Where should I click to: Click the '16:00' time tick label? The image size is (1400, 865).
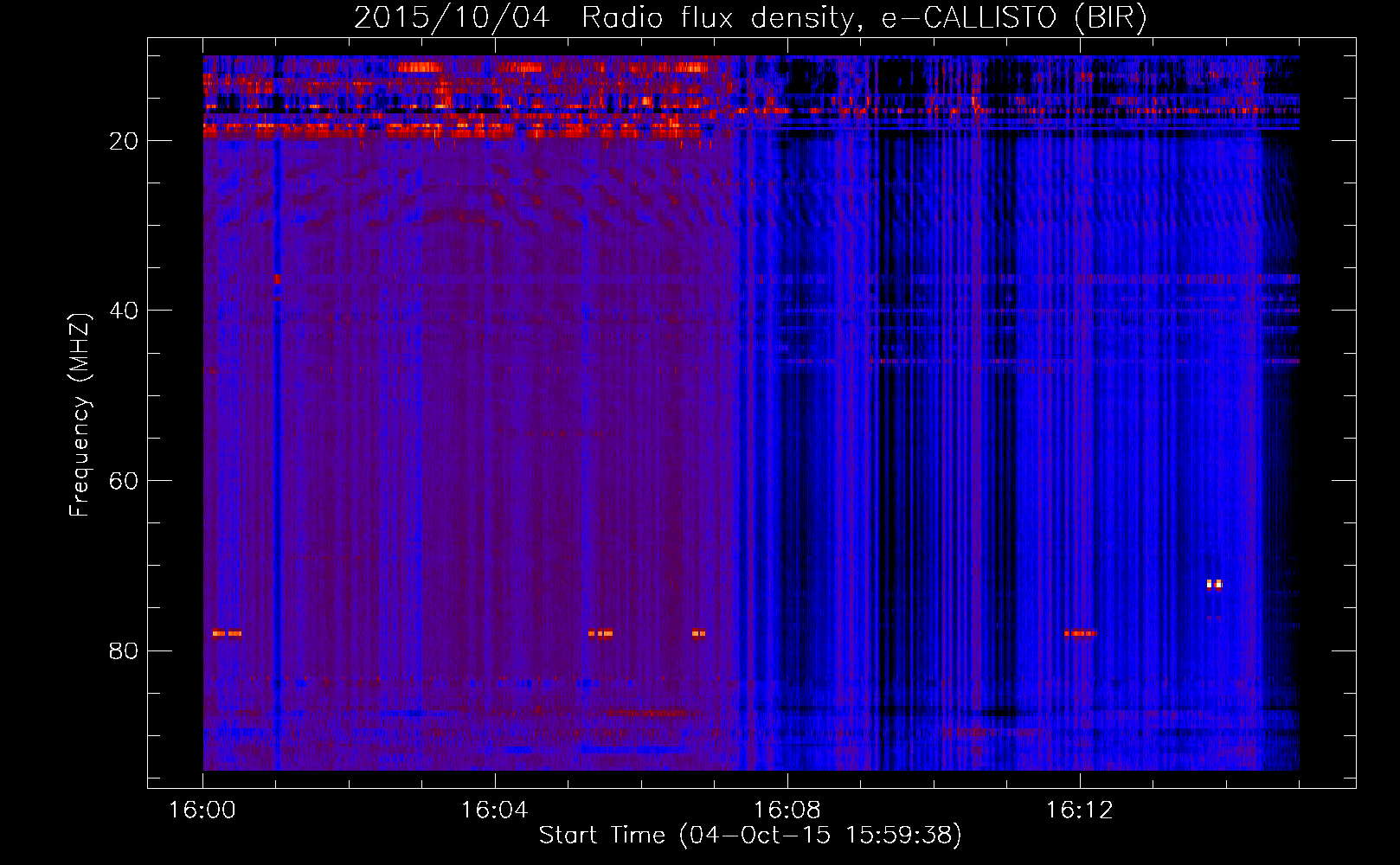point(202,811)
